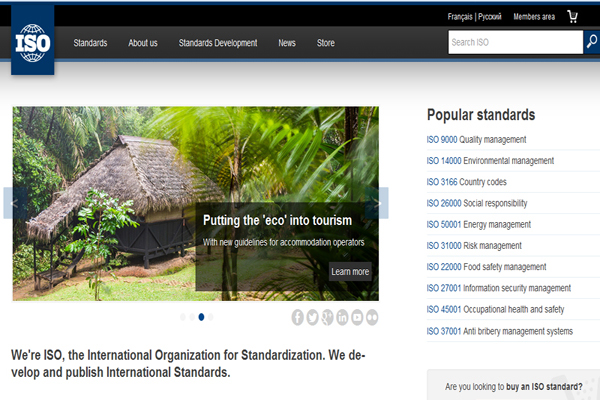Open the LinkedIn icon

[x=343, y=317]
